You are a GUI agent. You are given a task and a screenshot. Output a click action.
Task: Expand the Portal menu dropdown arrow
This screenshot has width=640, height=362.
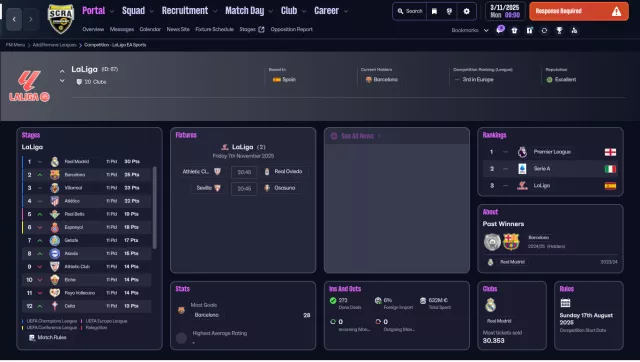tap(112, 11)
